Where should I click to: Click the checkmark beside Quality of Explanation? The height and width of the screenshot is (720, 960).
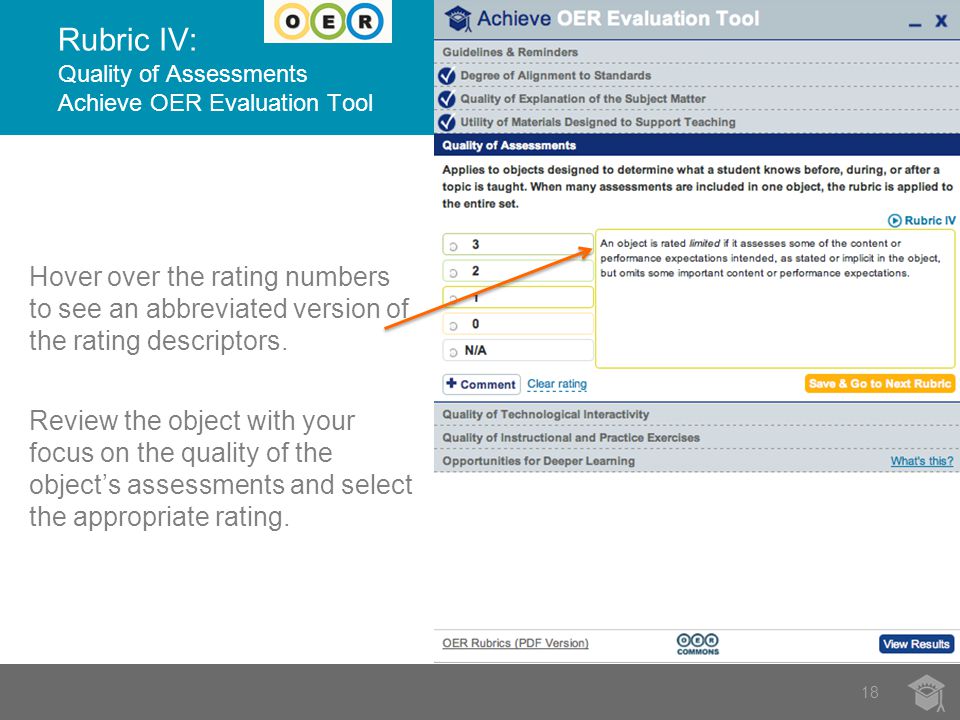coord(447,99)
